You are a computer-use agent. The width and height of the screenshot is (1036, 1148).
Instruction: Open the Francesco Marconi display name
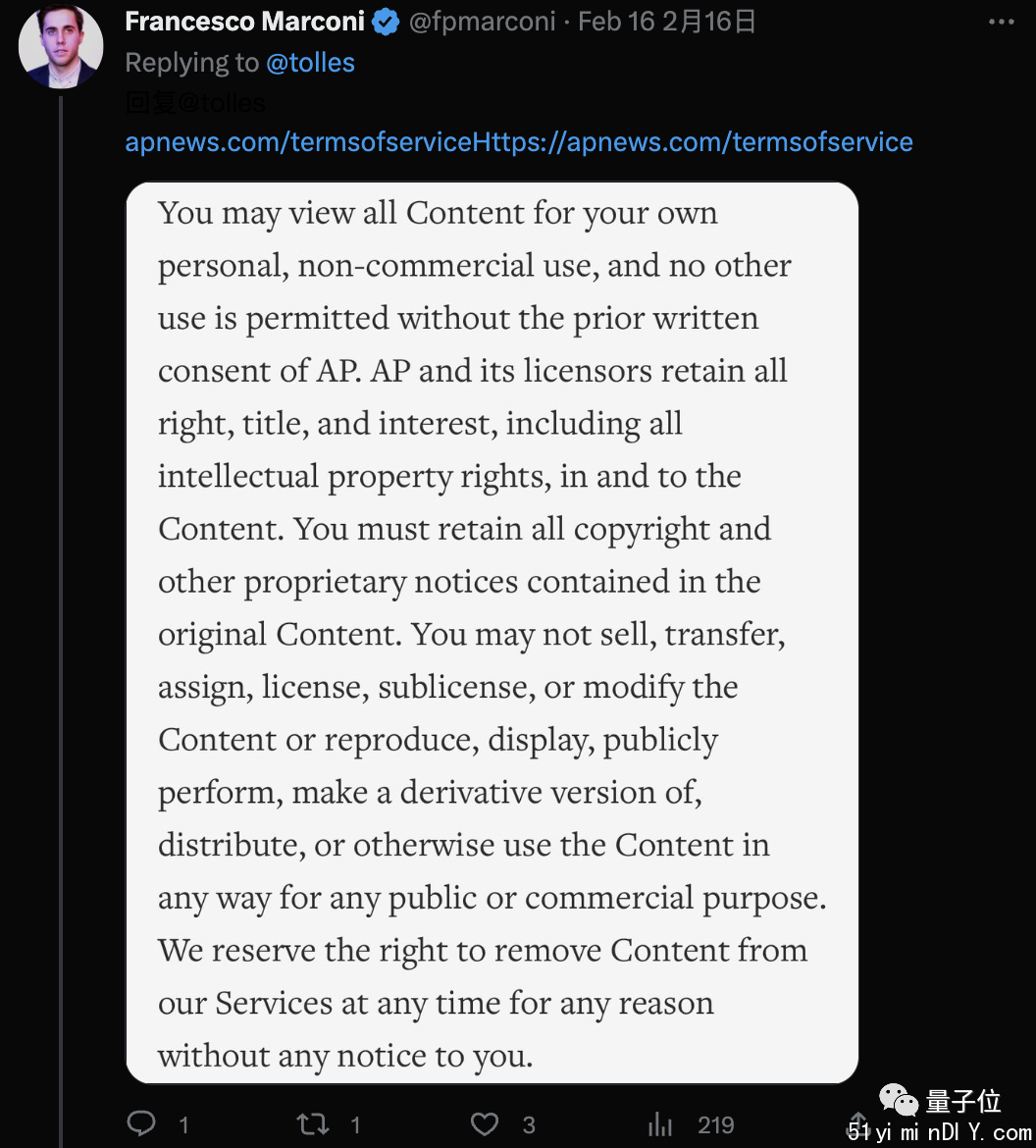244,22
